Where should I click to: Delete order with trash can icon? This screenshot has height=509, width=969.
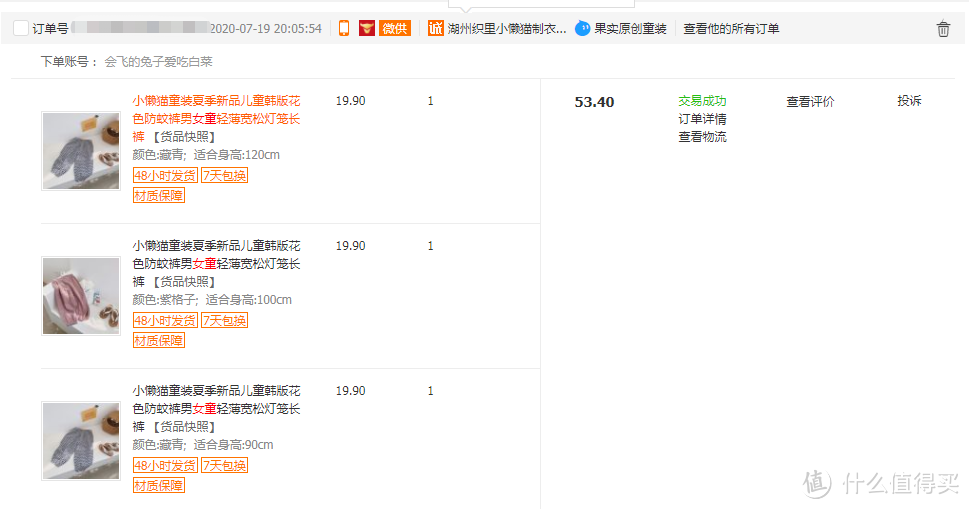click(943, 29)
